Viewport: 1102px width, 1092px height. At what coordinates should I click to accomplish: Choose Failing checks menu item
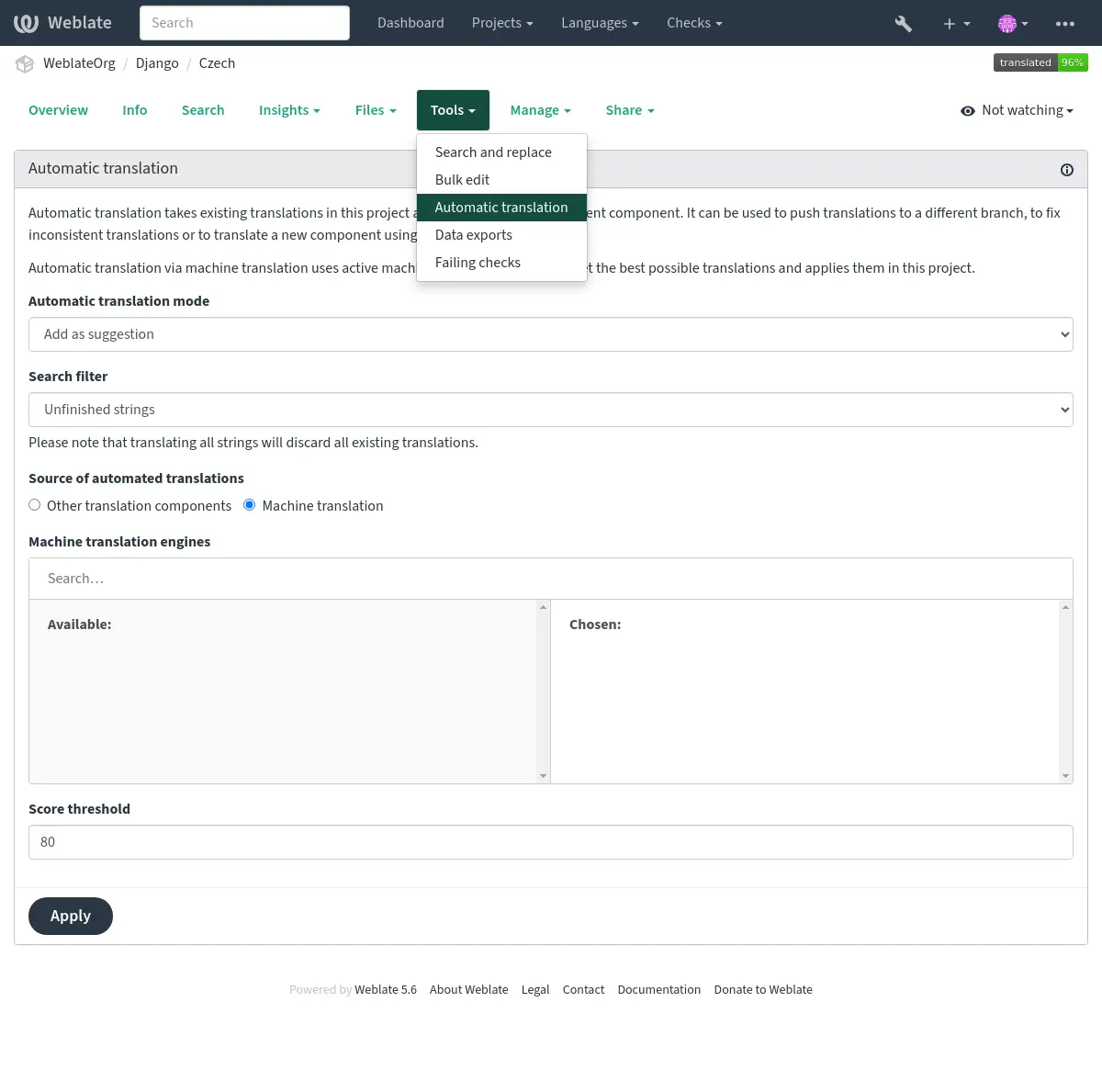pos(501,263)
